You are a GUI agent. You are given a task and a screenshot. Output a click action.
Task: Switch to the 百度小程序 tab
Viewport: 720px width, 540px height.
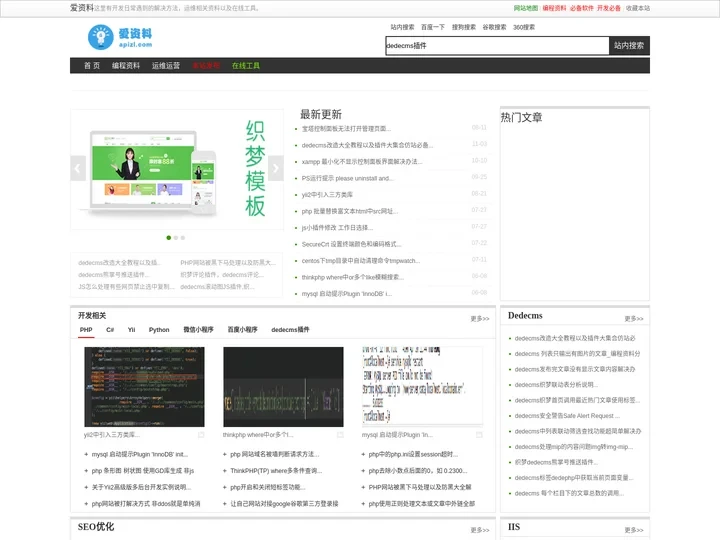pos(242,330)
